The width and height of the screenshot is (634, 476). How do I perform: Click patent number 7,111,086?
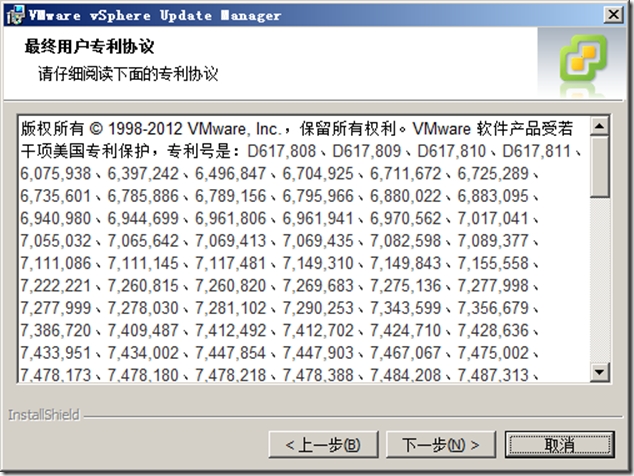click(x=56, y=264)
